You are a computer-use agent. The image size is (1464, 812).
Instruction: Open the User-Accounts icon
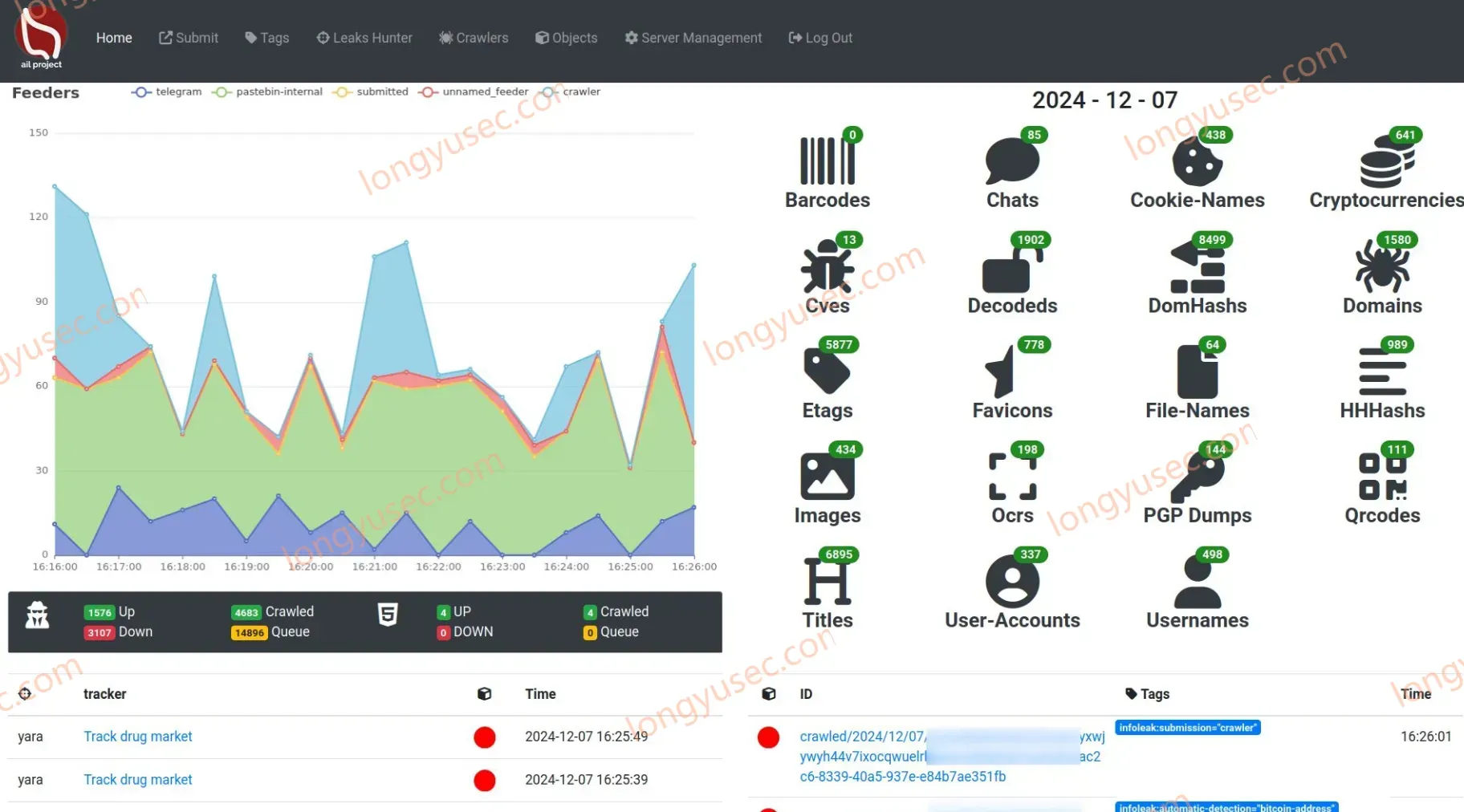[1012, 582]
